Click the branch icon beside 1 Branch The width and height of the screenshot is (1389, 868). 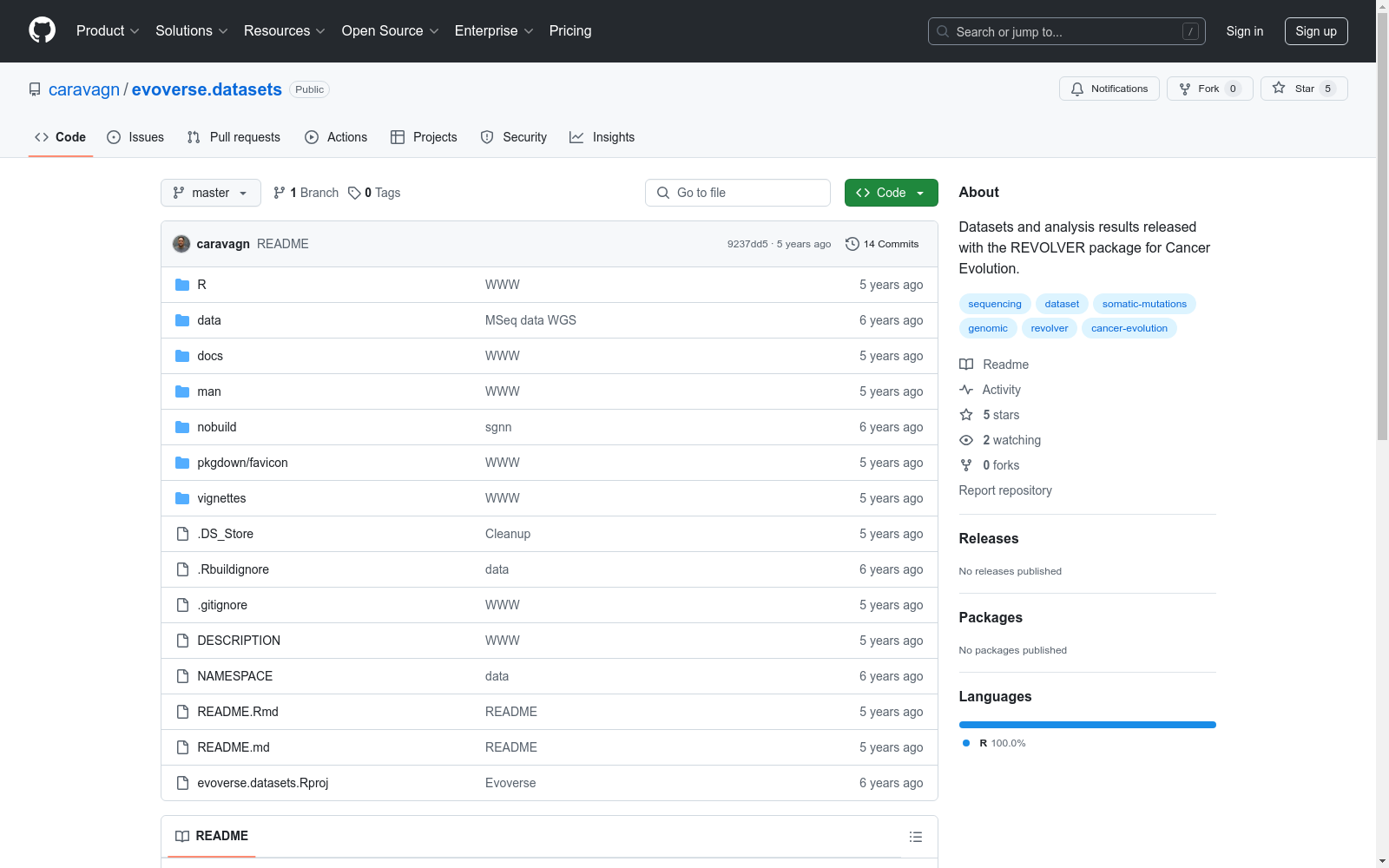pos(280,193)
